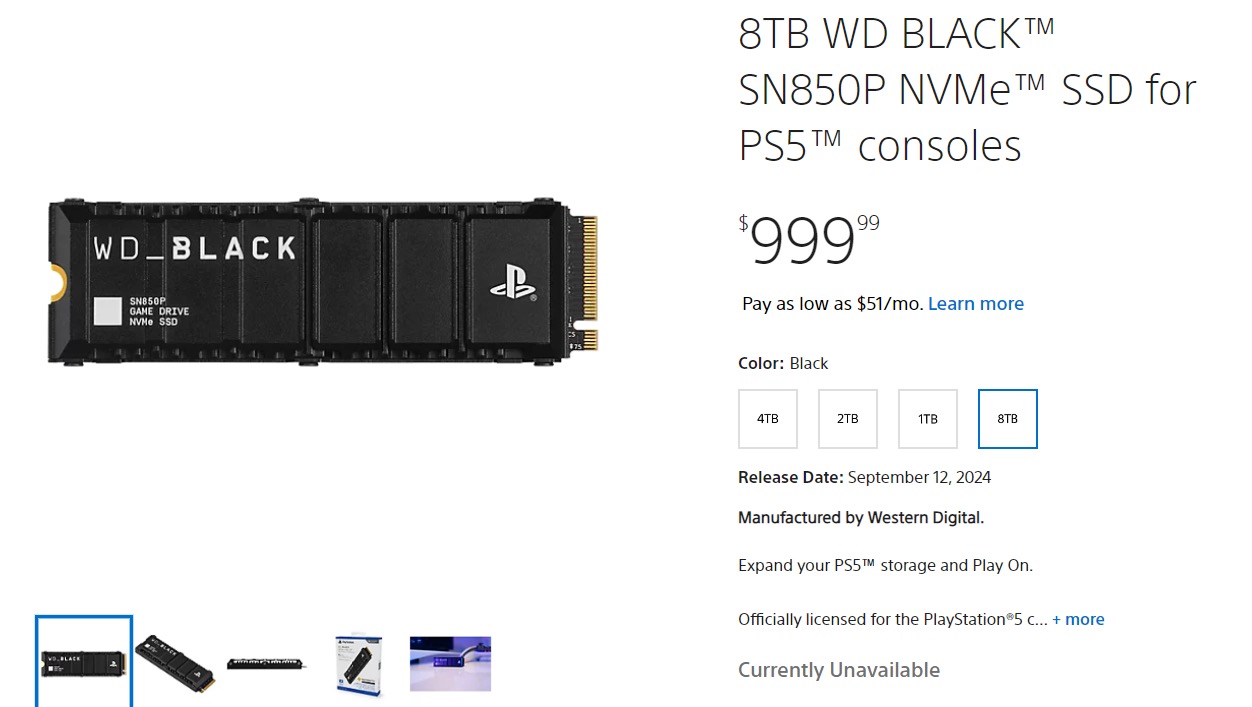
Task: View the angled SSD thumbnail image
Action: [175, 664]
